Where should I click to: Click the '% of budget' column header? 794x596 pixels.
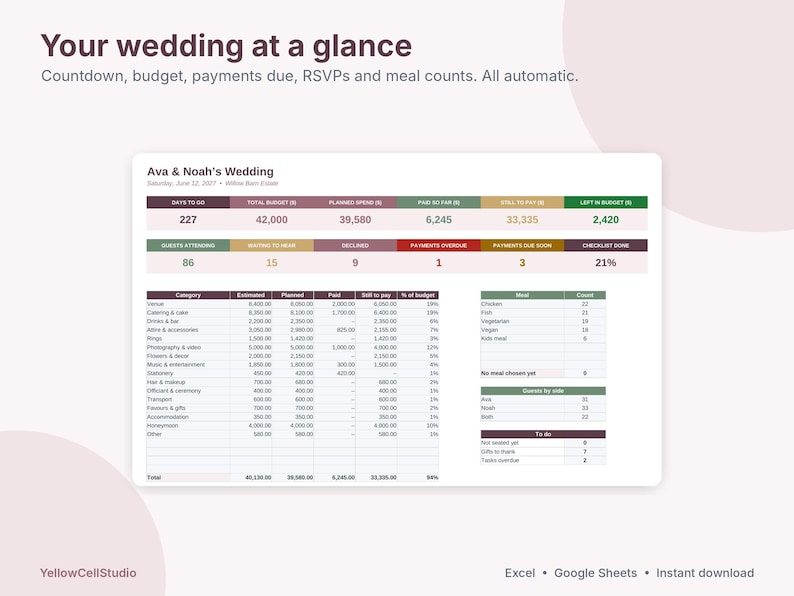pyautogui.click(x=418, y=295)
